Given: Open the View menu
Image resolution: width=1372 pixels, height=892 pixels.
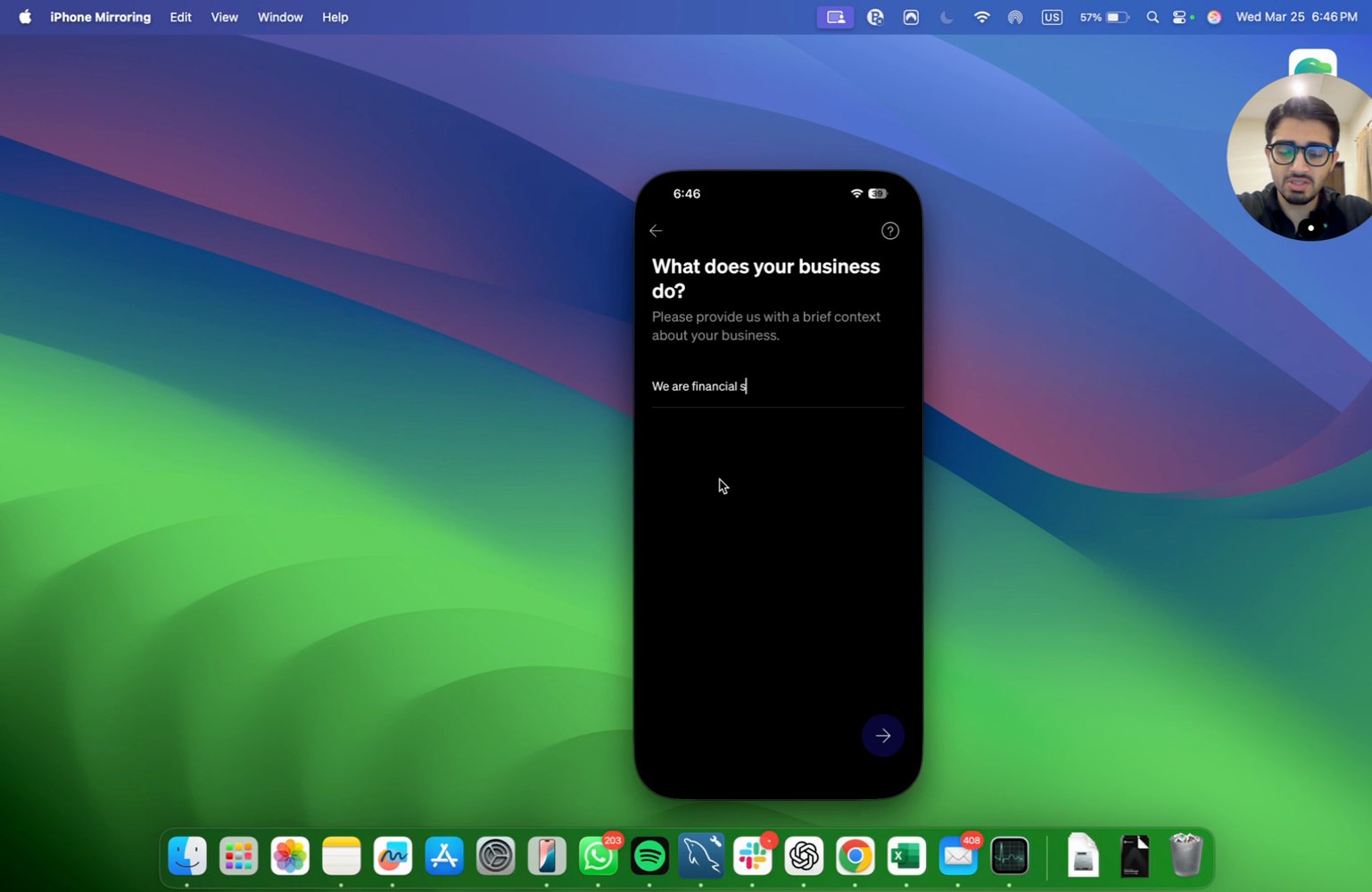Looking at the screenshot, I should pos(224,17).
